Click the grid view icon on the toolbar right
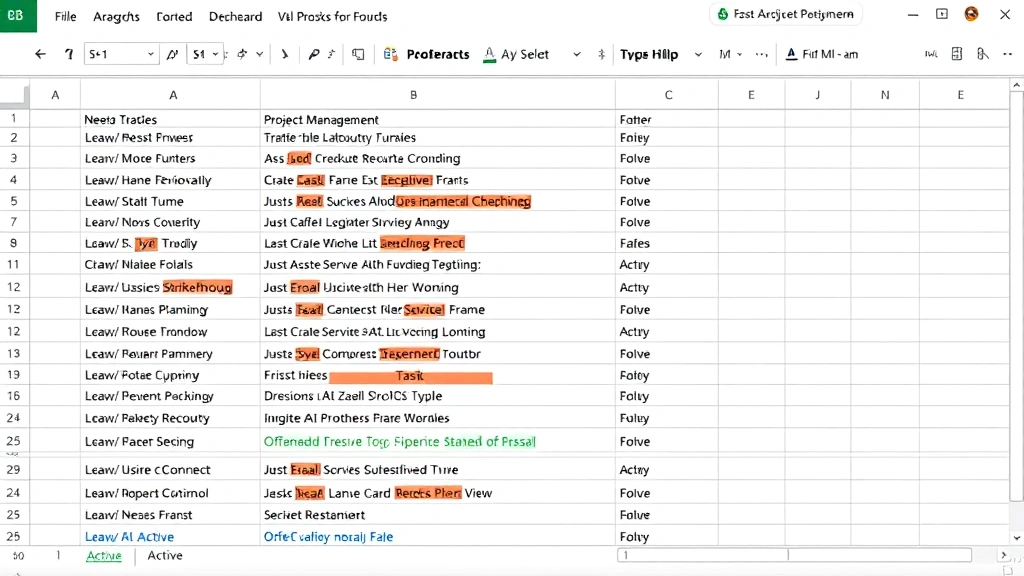1024x576 pixels. pyautogui.click(x=957, y=55)
